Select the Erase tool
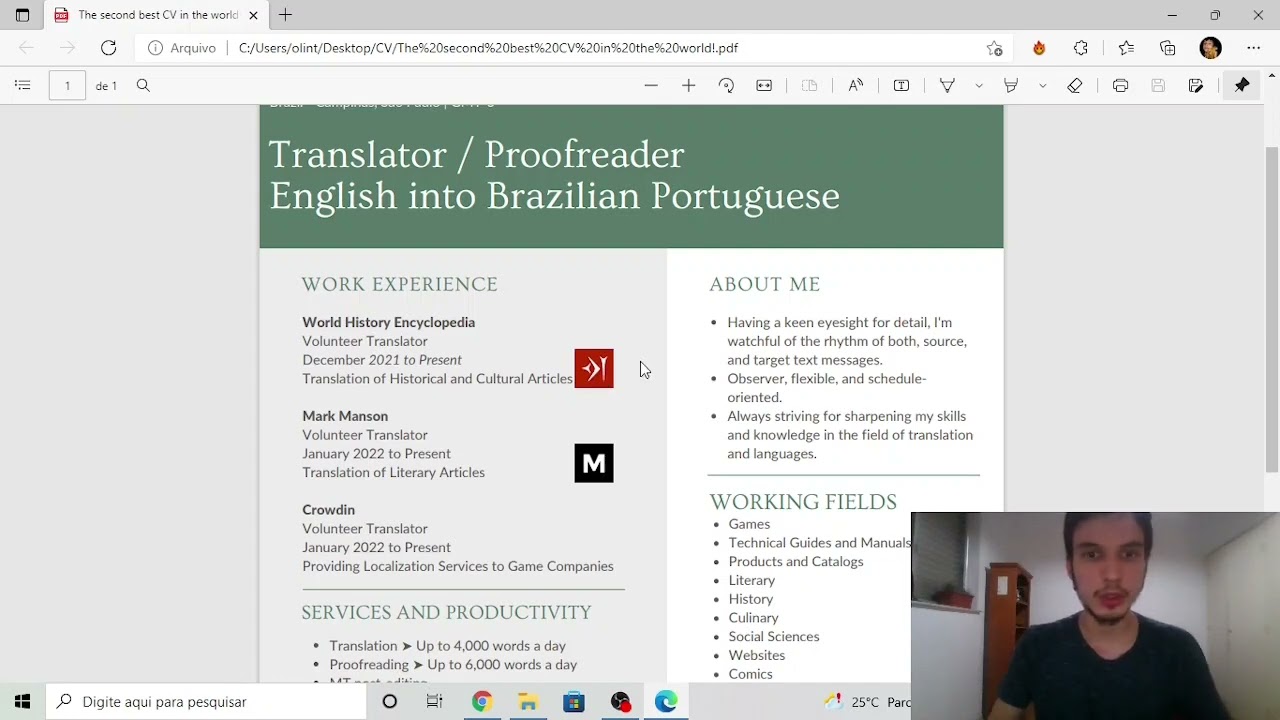Viewport: 1280px width, 720px height. click(1075, 86)
